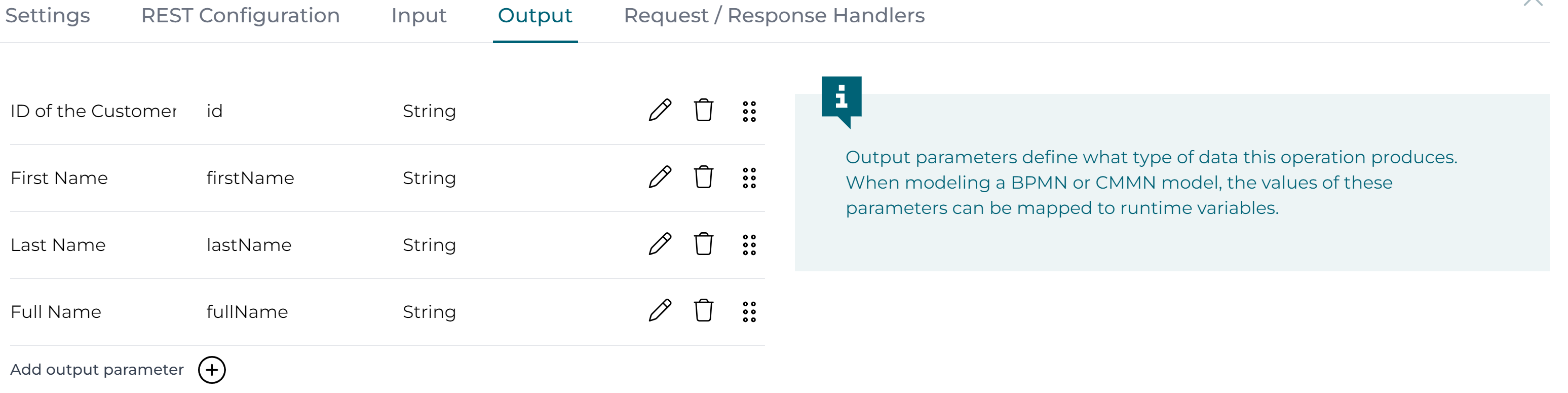The height and width of the screenshot is (393, 1568).
Task: Delete the firstName output parameter
Action: point(704,178)
